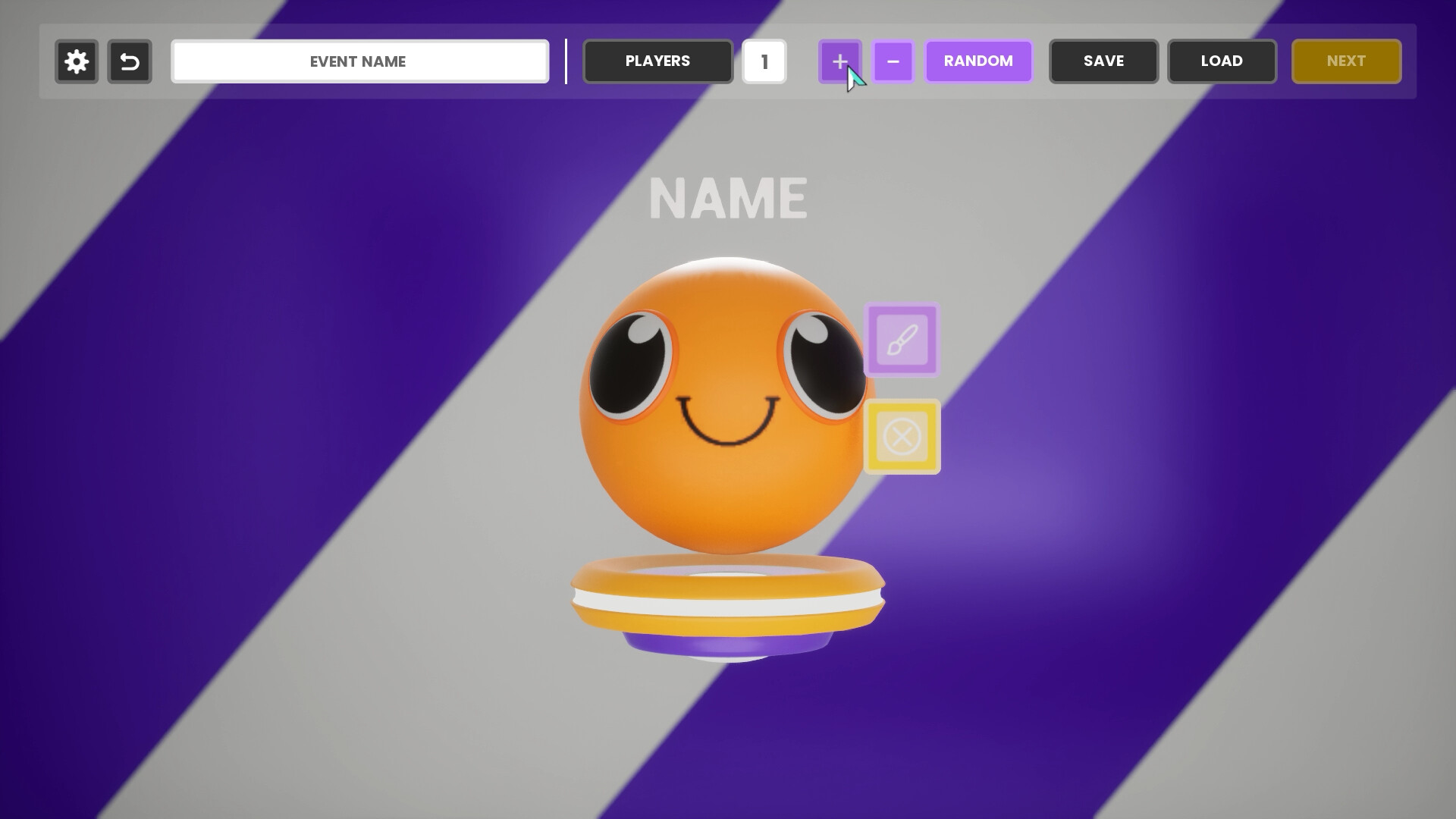Click the LOAD button

point(1222,61)
